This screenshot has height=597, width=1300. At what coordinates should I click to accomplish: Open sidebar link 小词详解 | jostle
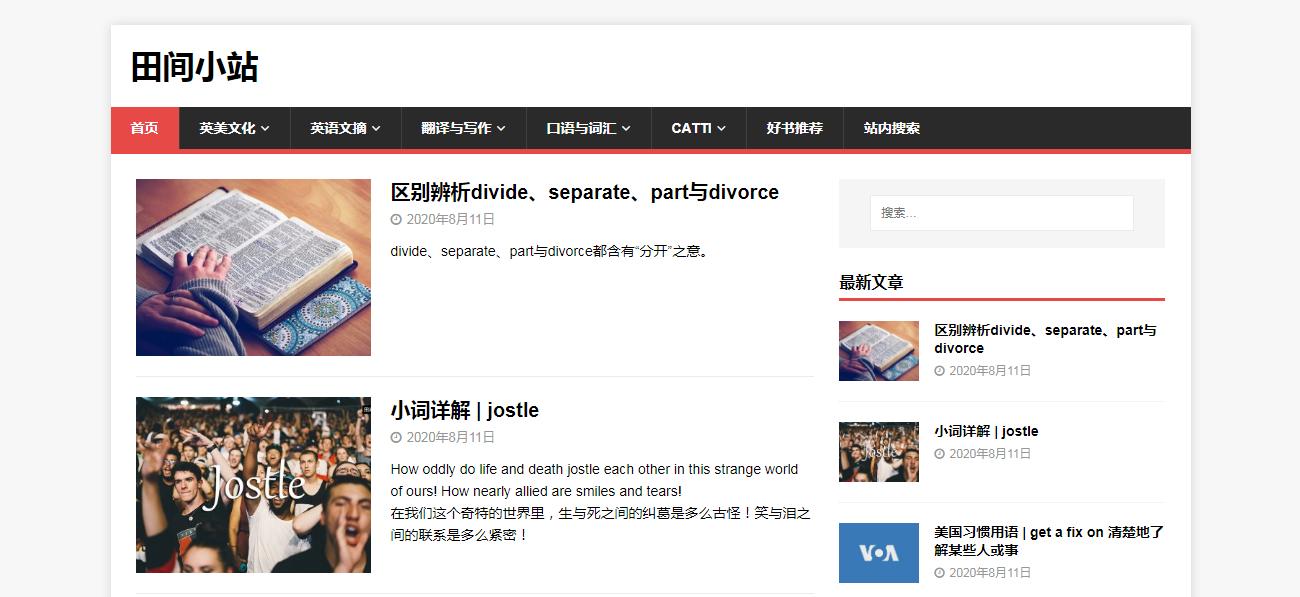(986, 431)
